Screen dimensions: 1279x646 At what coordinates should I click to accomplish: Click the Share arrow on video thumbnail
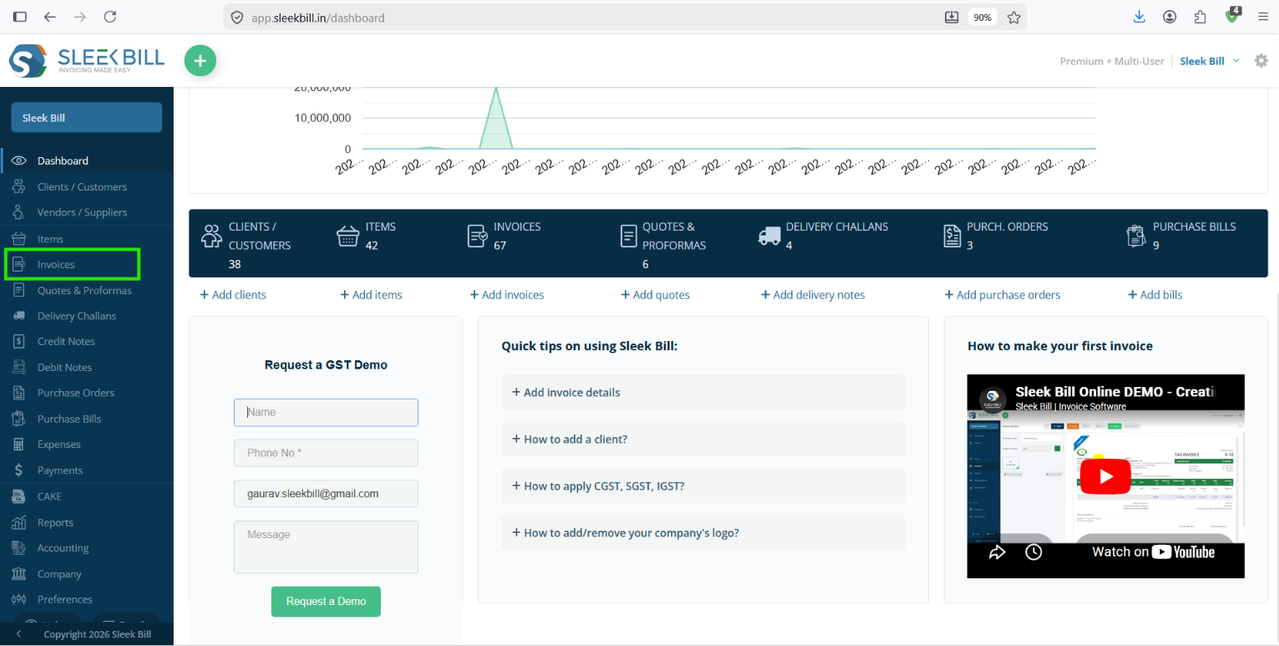997,552
